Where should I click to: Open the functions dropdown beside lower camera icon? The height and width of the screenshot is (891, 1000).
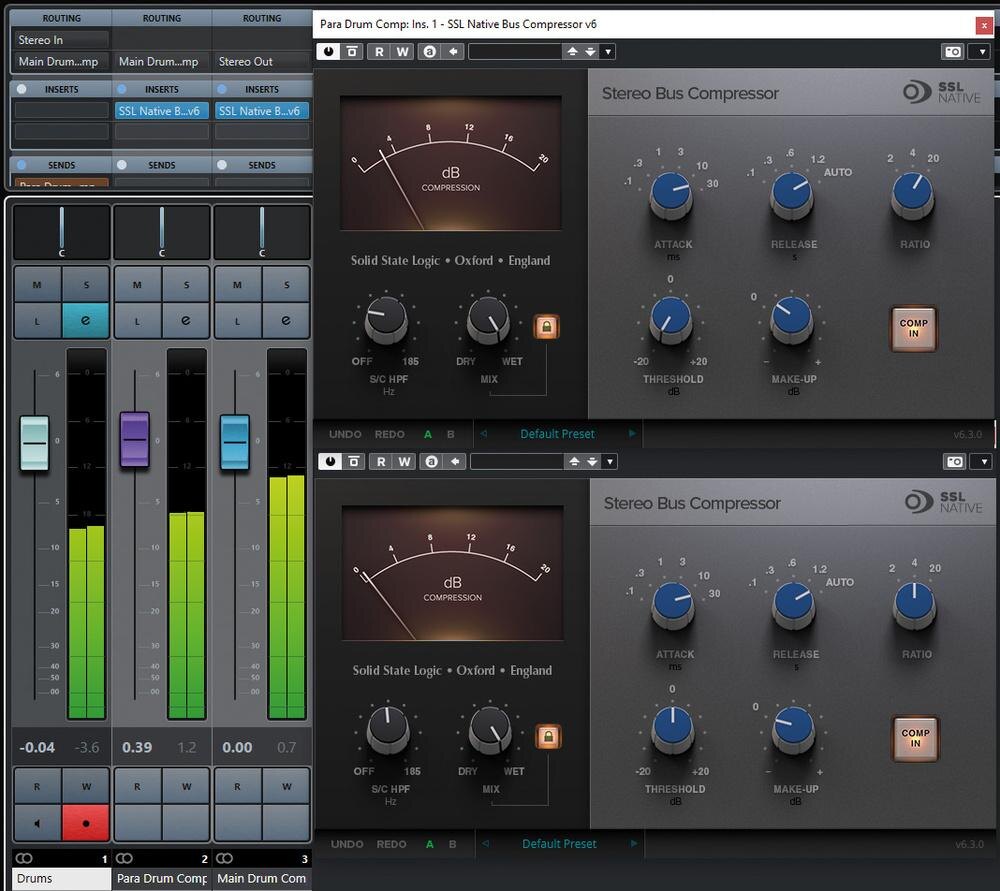(x=983, y=462)
